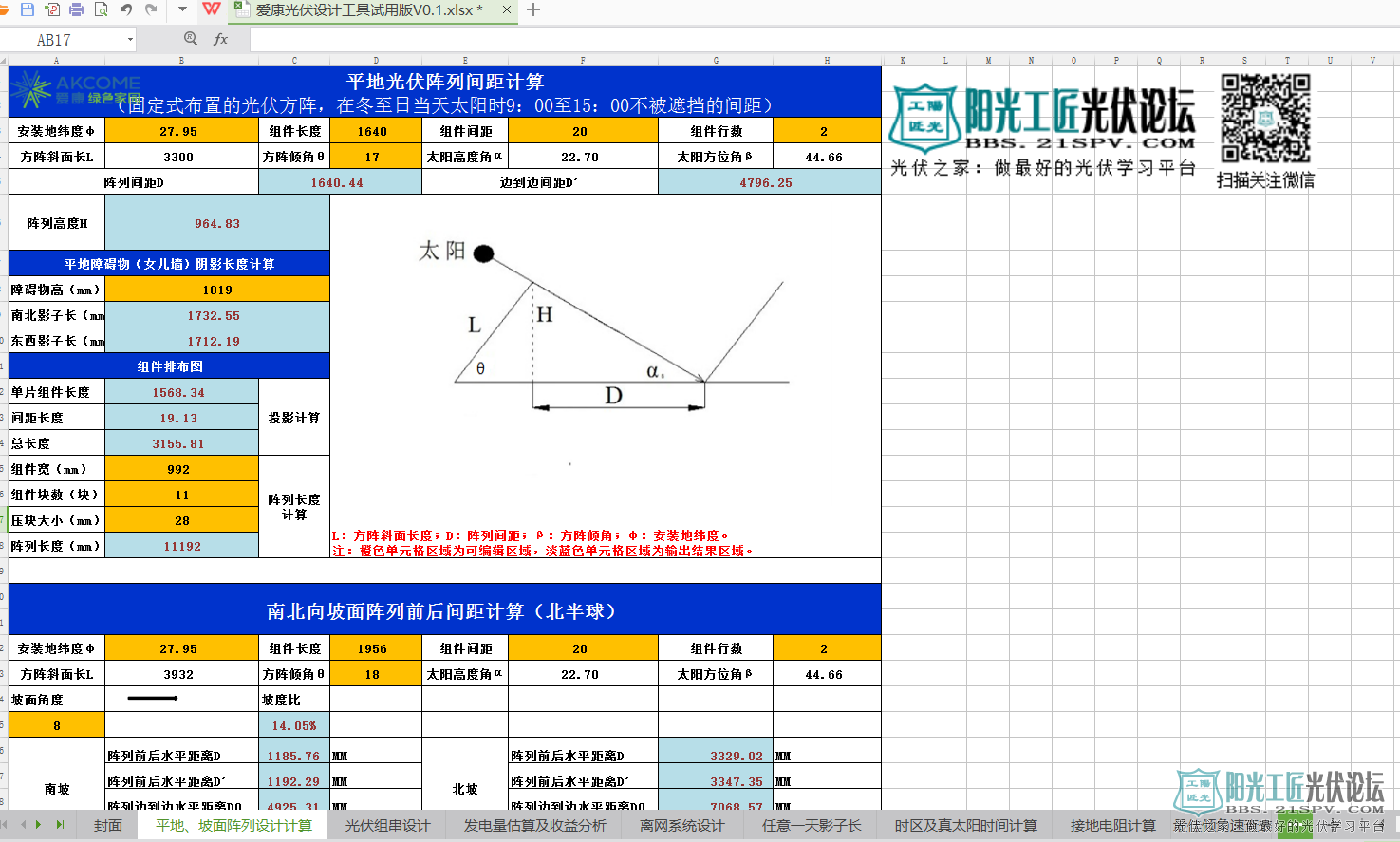Switch to the 封面 sheet tab
Viewport: 1400px width, 842px height.
(x=108, y=826)
